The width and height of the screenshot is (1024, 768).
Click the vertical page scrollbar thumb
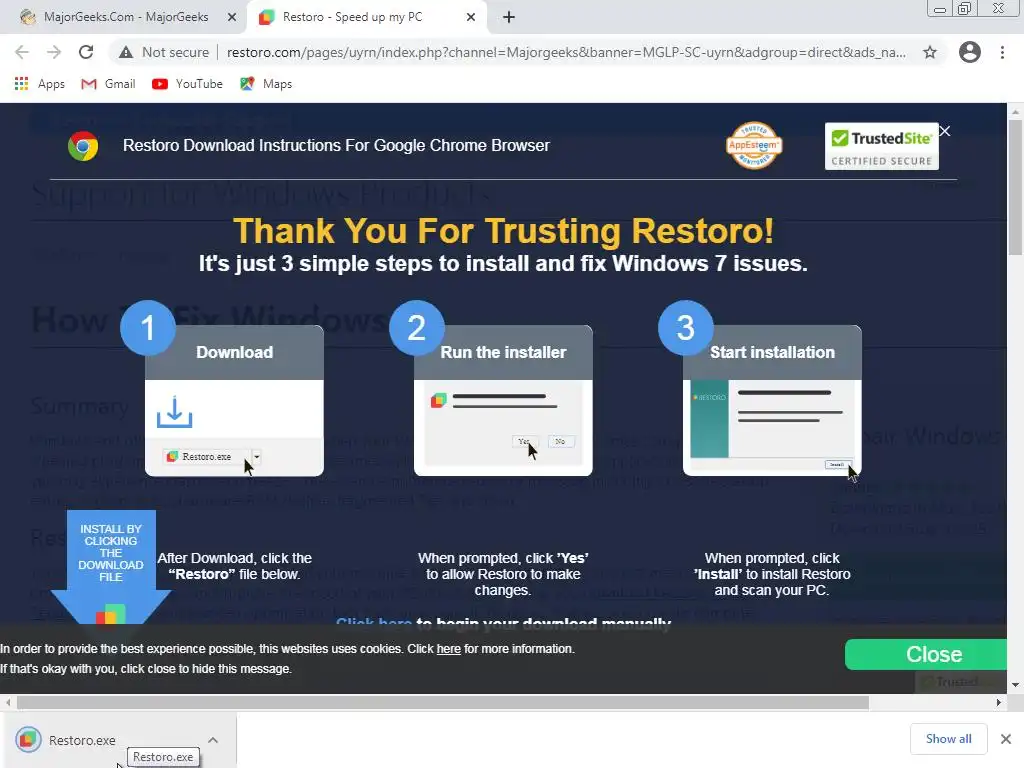pos(1015,189)
